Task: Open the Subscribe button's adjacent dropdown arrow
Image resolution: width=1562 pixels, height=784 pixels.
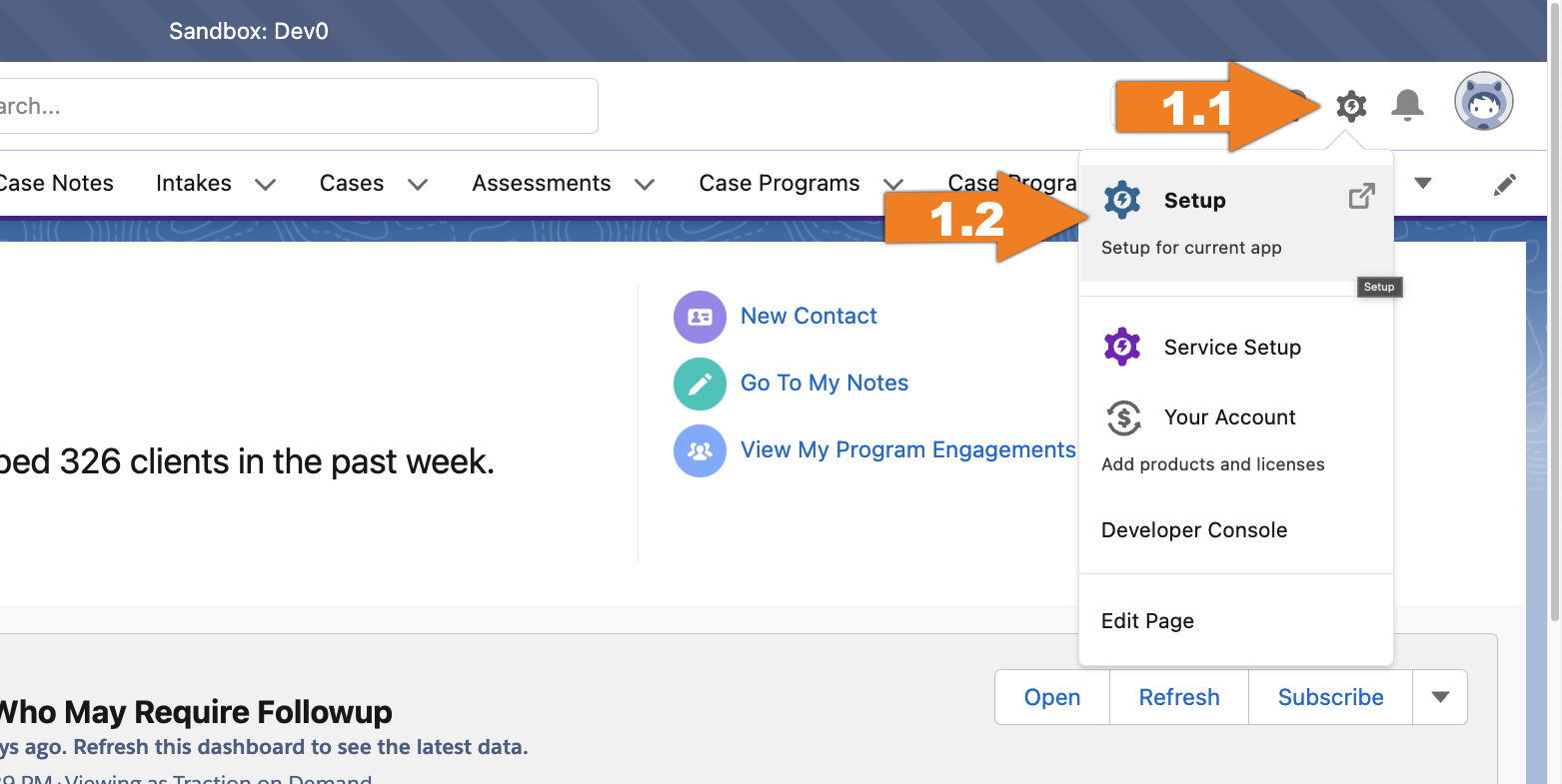Action: point(1439,696)
